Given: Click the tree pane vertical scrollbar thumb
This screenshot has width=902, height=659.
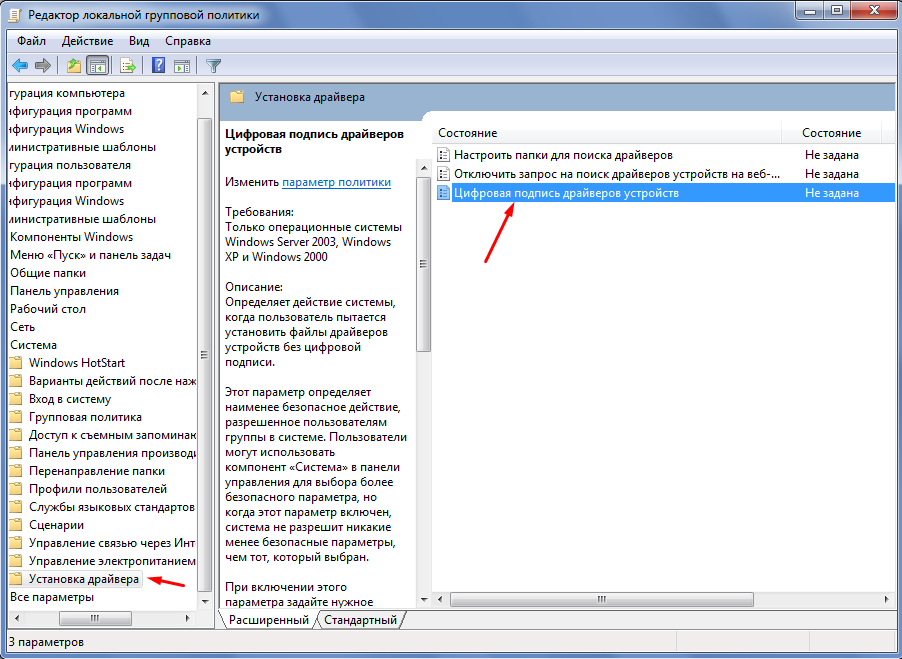Looking at the screenshot, I should [205, 355].
